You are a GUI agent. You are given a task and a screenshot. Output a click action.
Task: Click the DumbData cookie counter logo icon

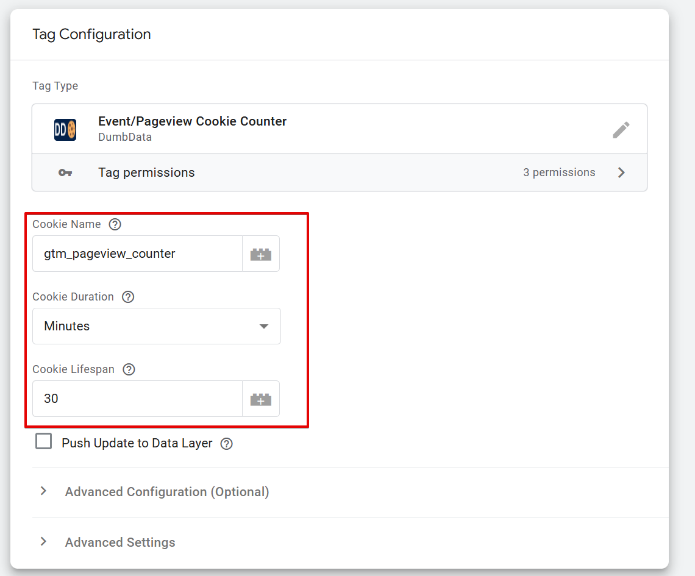tap(65, 130)
